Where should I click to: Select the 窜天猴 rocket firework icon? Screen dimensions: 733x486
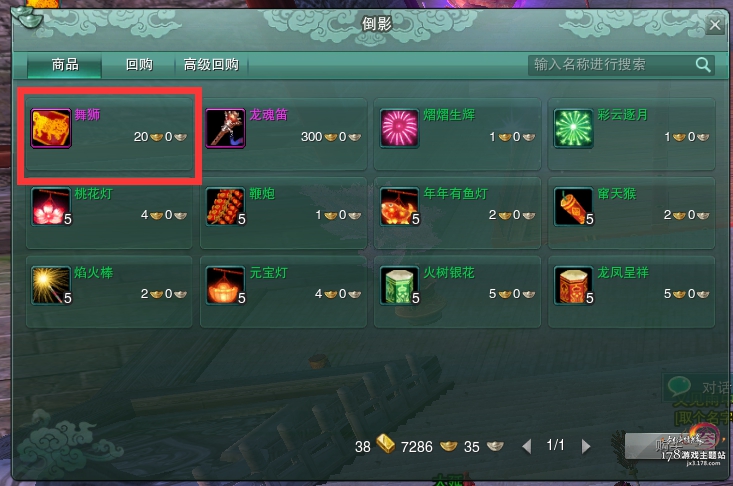pyautogui.click(x=573, y=207)
